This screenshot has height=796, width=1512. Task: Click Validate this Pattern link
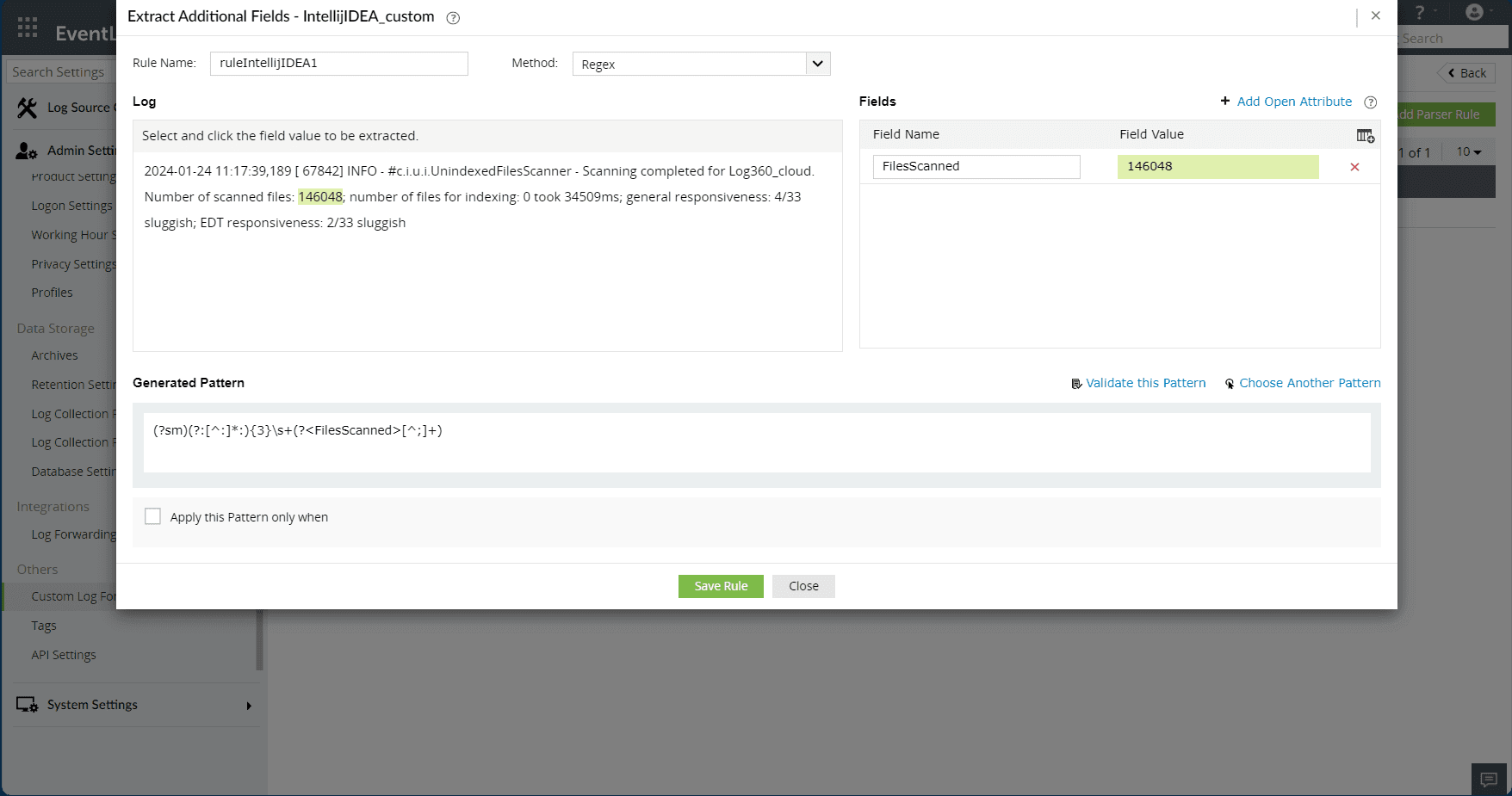point(1145,383)
